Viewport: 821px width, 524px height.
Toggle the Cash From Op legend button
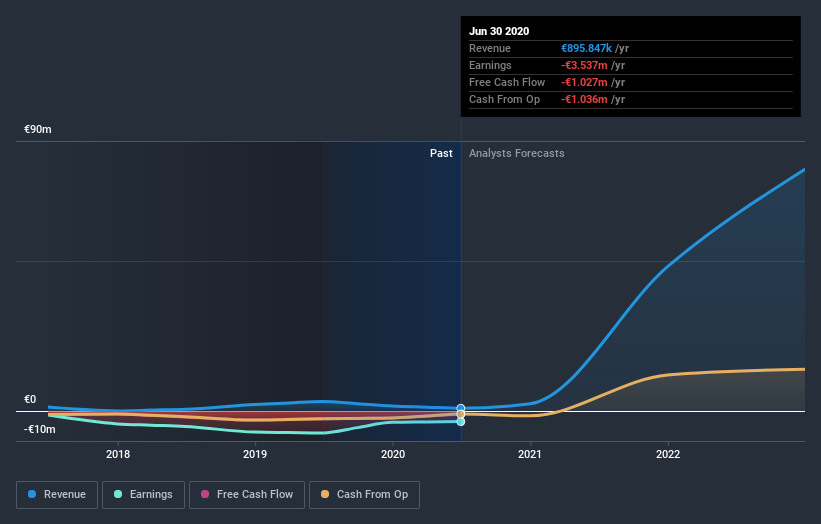pos(364,495)
